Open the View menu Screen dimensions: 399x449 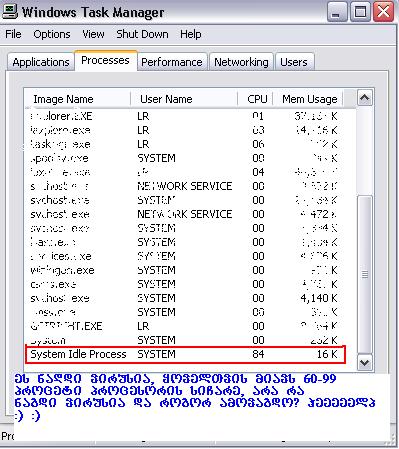click(93, 34)
